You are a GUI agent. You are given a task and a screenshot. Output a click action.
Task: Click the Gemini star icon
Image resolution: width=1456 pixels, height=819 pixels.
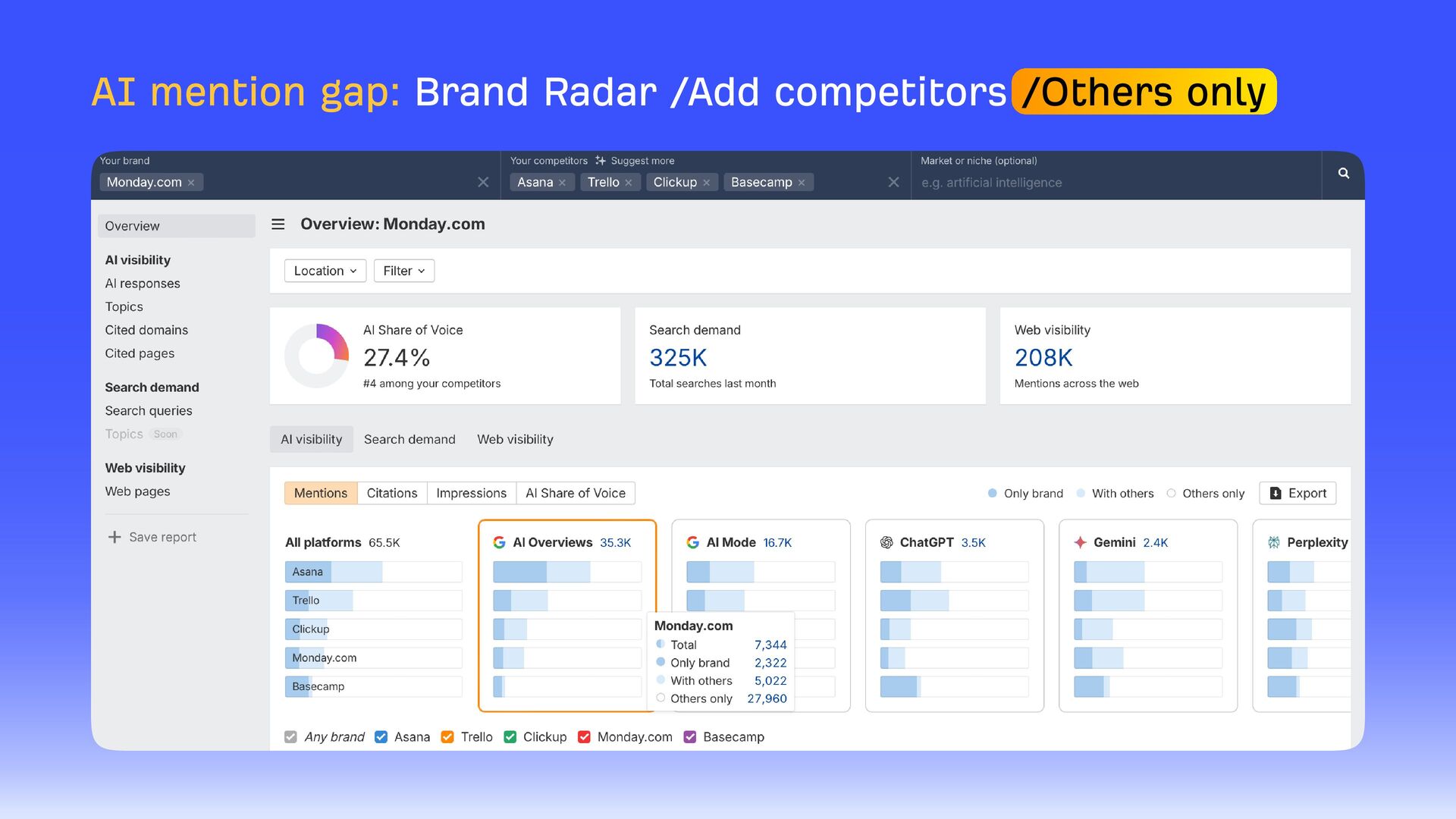(1080, 542)
